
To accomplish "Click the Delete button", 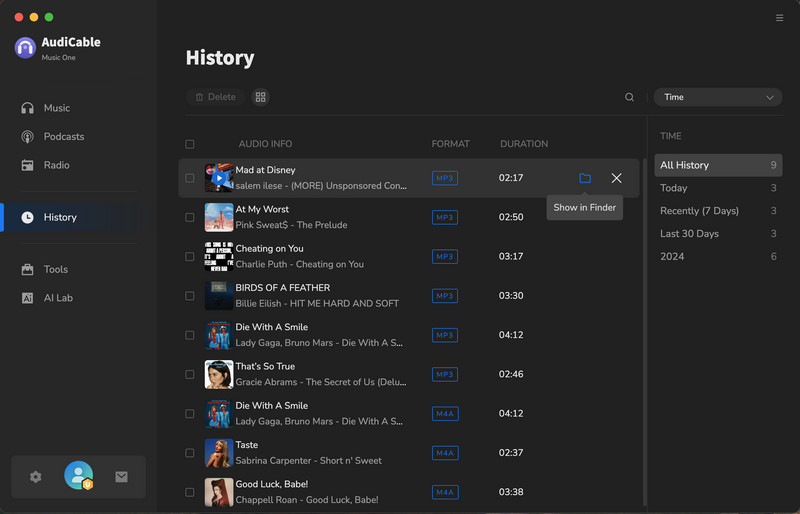I will [x=215, y=97].
